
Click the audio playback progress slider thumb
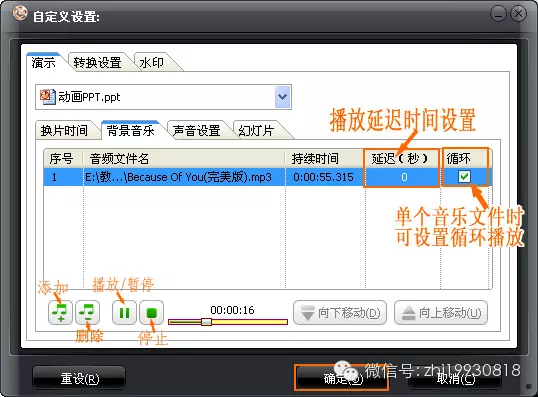tap(206, 322)
